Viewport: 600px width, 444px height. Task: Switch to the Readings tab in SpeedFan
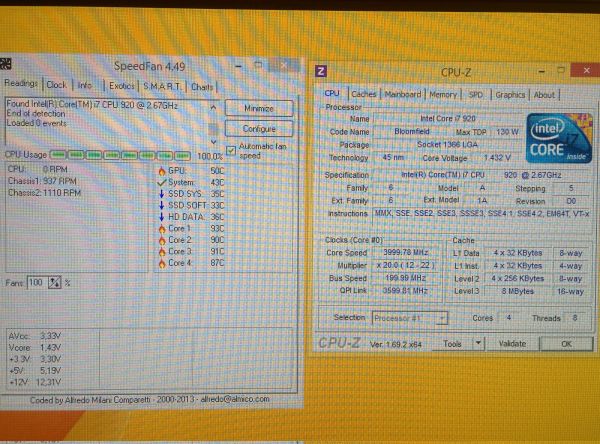tap(21, 83)
